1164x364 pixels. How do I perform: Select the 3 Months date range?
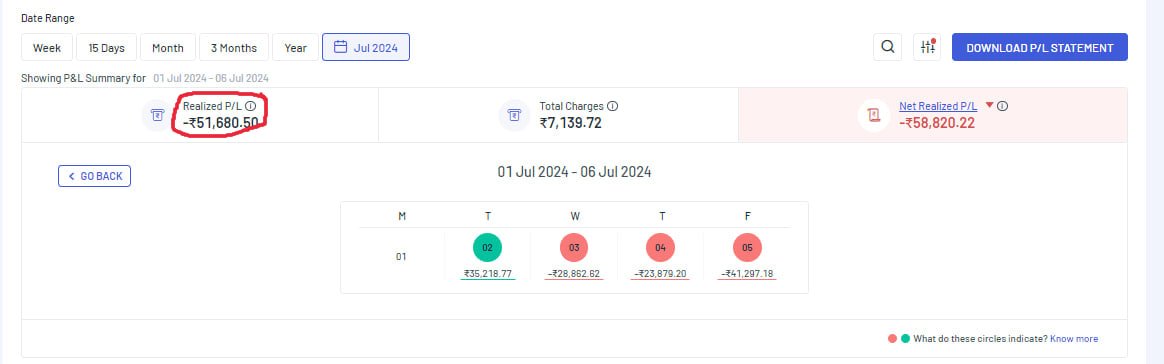pyautogui.click(x=234, y=48)
